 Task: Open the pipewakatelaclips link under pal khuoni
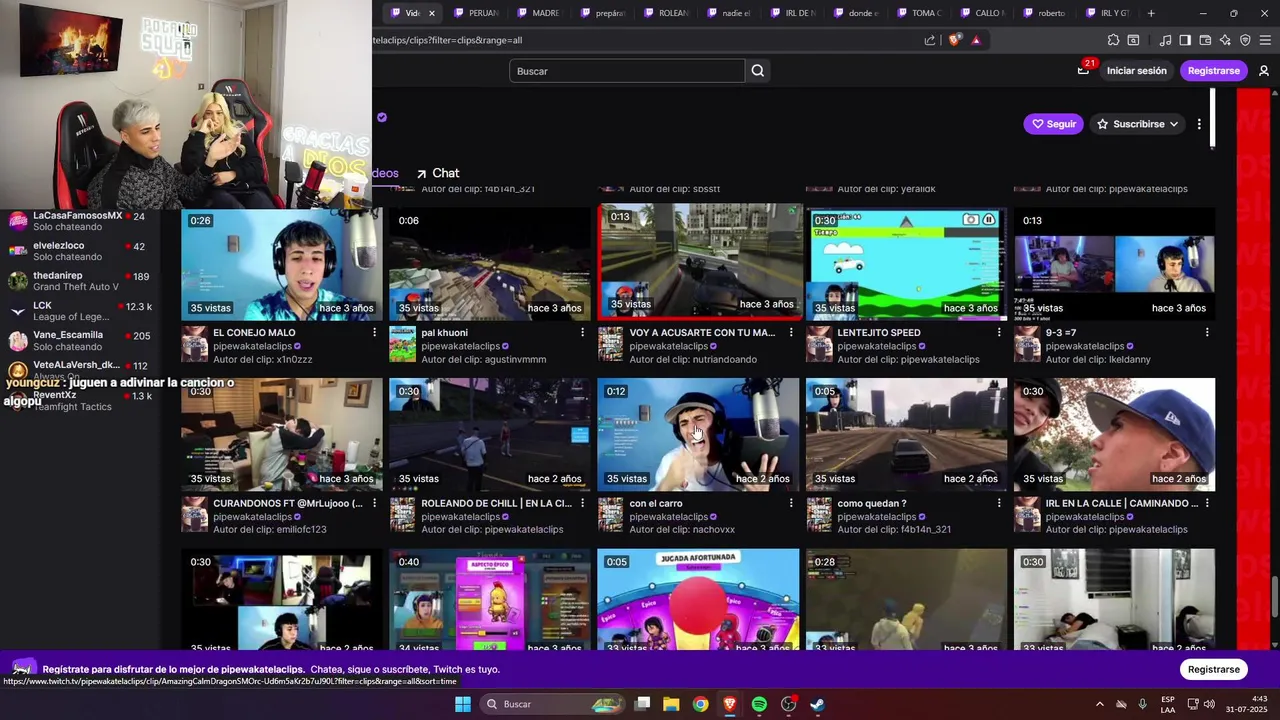461,346
